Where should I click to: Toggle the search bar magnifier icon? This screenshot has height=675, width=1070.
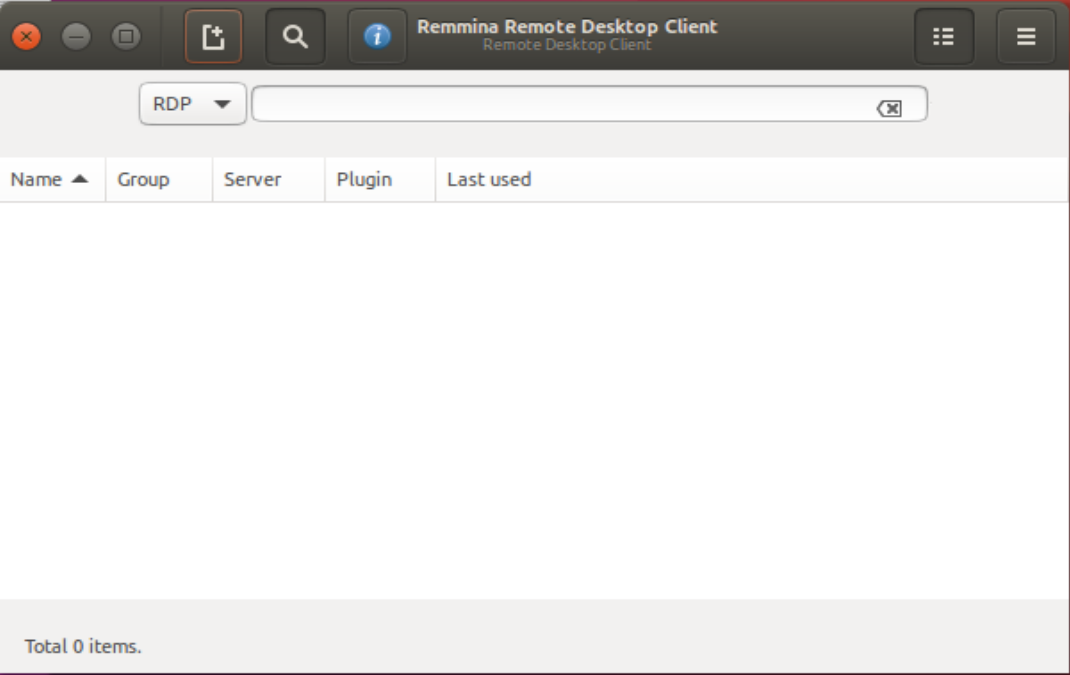tap(294, 37)
